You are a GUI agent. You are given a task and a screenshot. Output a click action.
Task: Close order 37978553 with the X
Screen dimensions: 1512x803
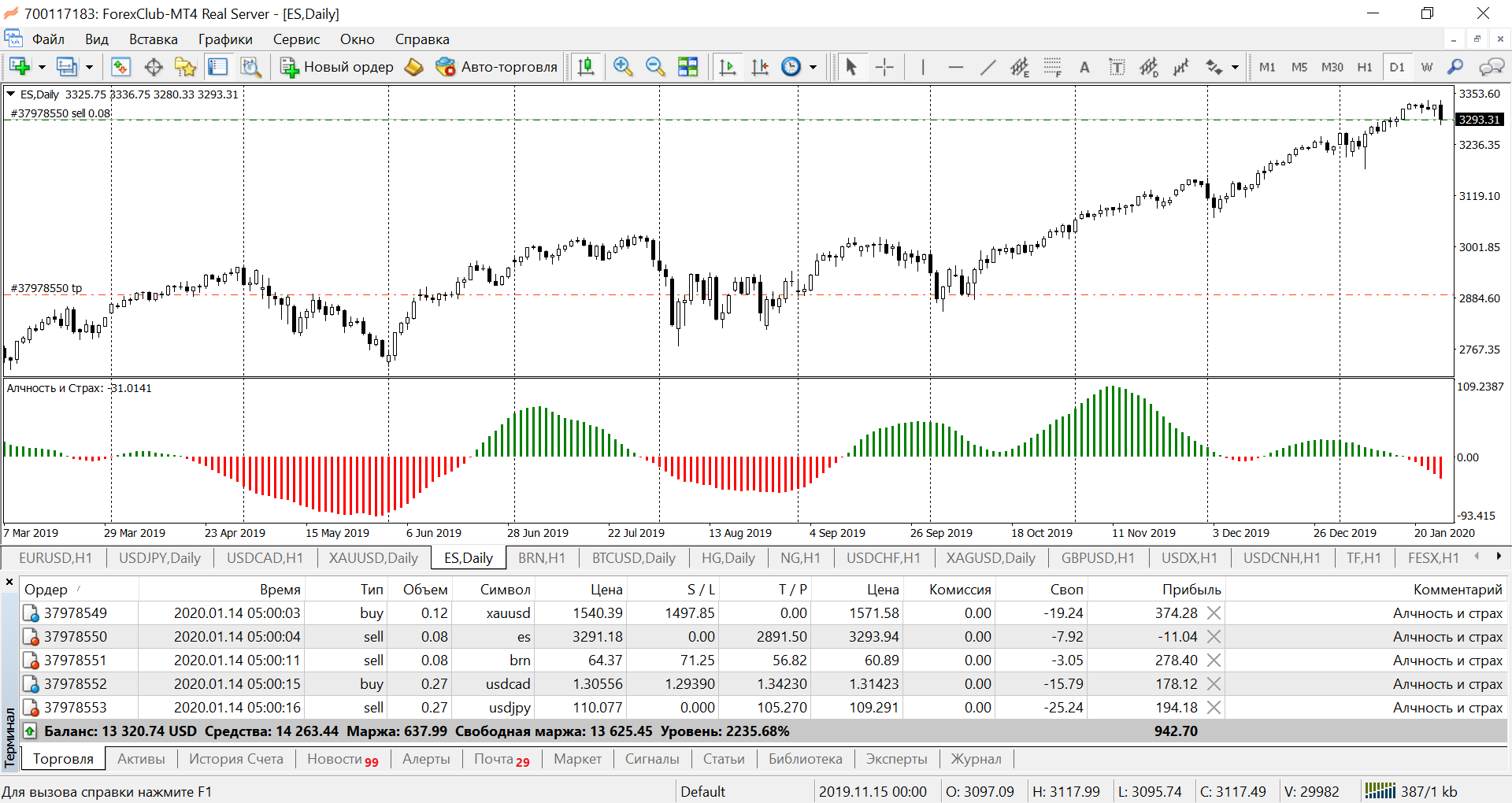coord(1214,708)
